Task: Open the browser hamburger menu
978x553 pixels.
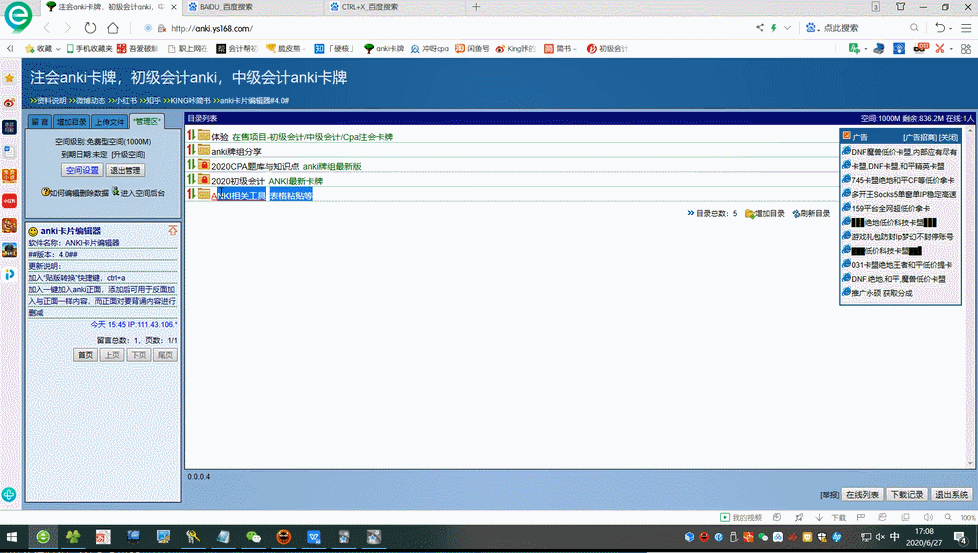Action: [966, 28]
